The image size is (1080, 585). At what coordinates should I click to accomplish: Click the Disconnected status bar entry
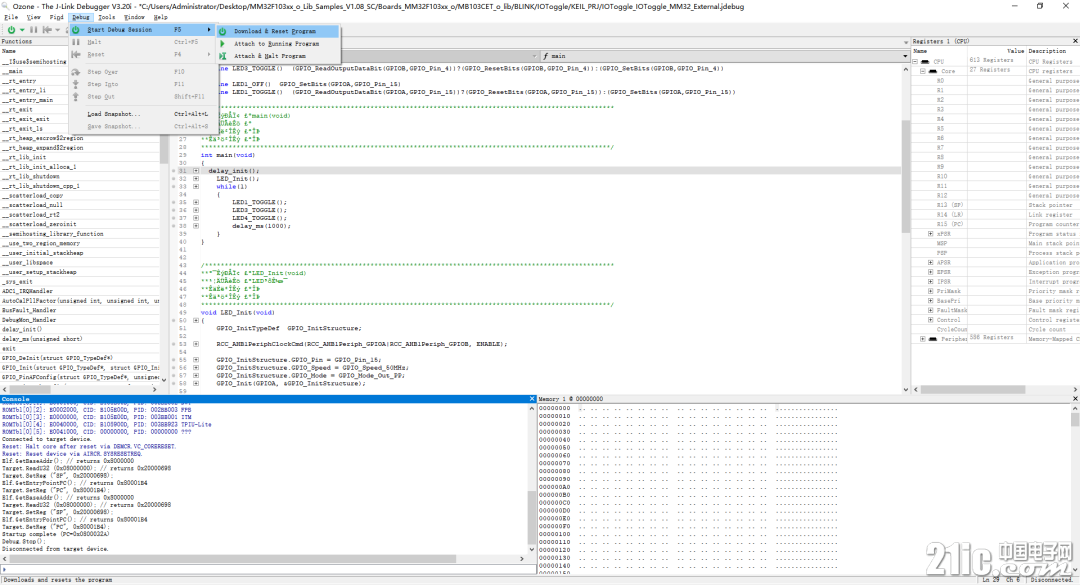tap(1051, 579)
